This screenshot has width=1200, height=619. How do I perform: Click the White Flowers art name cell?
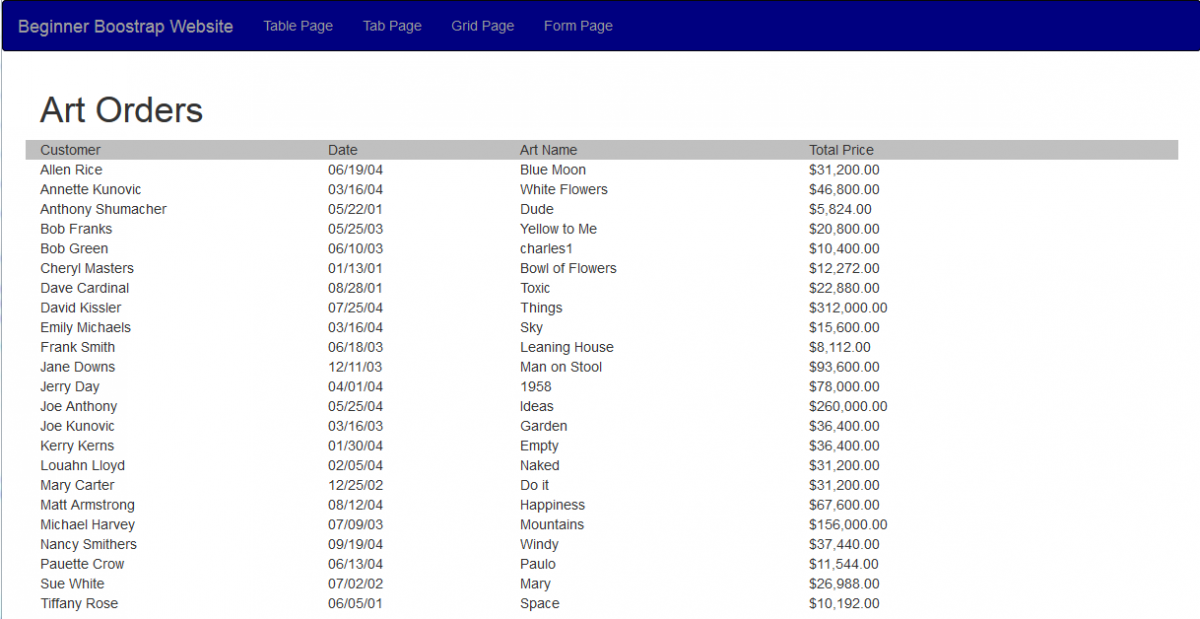(563, 189)
